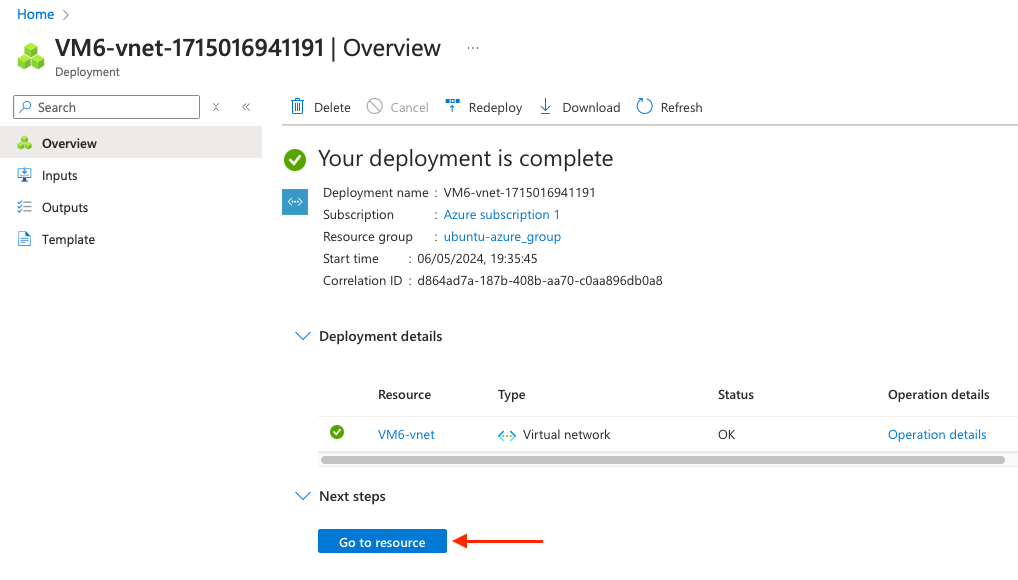Click the green check beside VM6-vnet row
1018x580 pixels.
coord(337,432)
